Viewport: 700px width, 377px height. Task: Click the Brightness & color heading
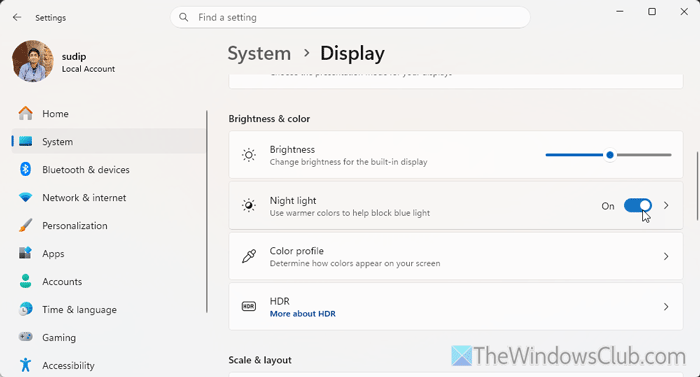269,119
